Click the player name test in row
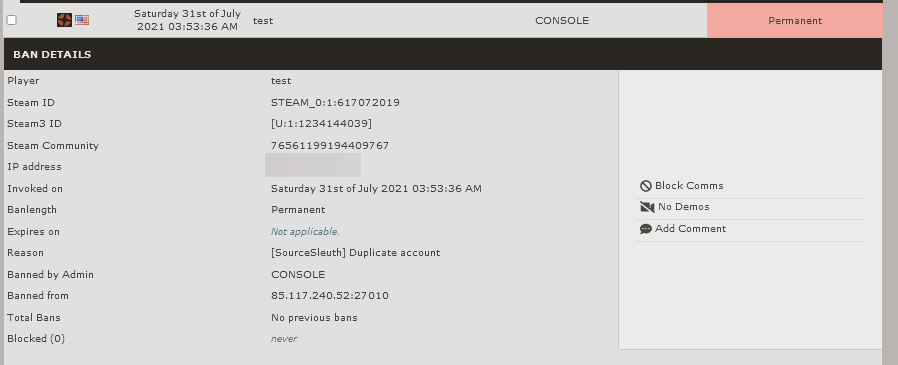The height and width of the screenshot is (365, 898). point(263,21)
